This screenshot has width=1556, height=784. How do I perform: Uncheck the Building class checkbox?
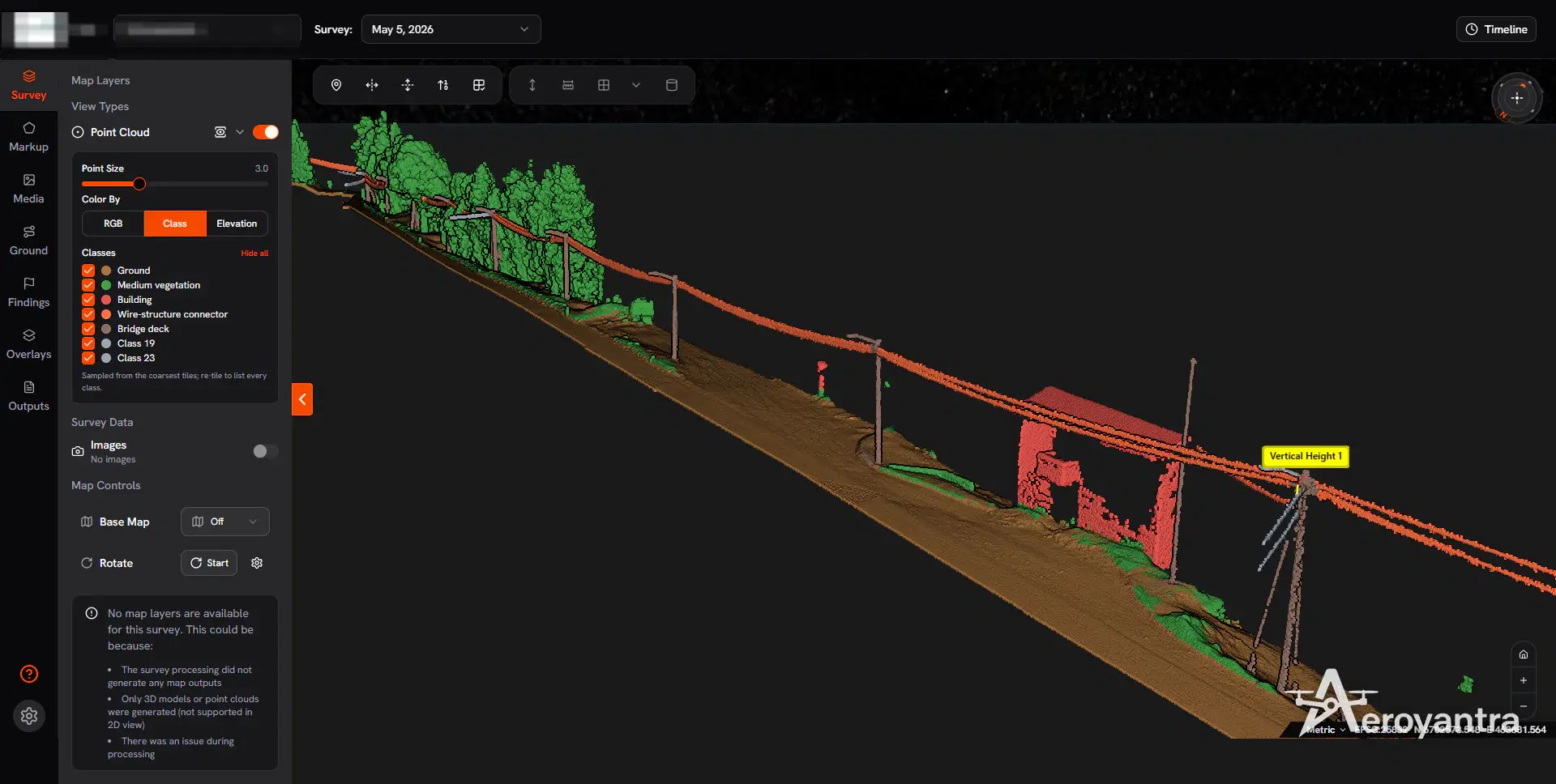88,300
